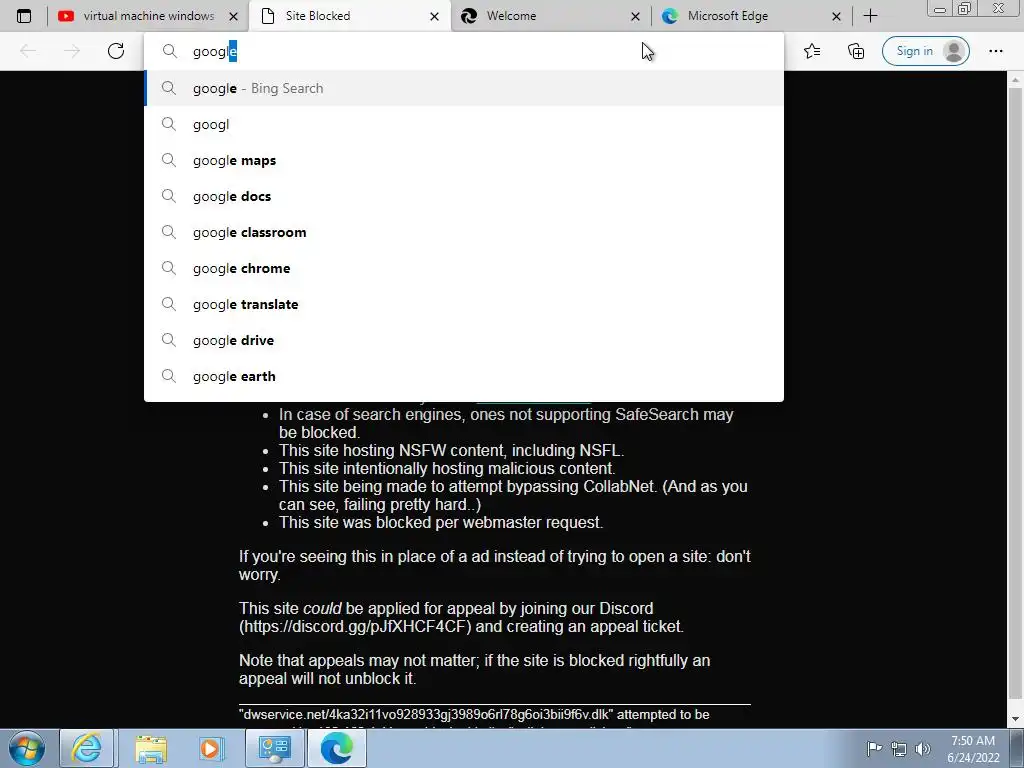Viewport: 1024px width, 768px height.
Task: Open the Windows Start menu
Action: point(27,748)
